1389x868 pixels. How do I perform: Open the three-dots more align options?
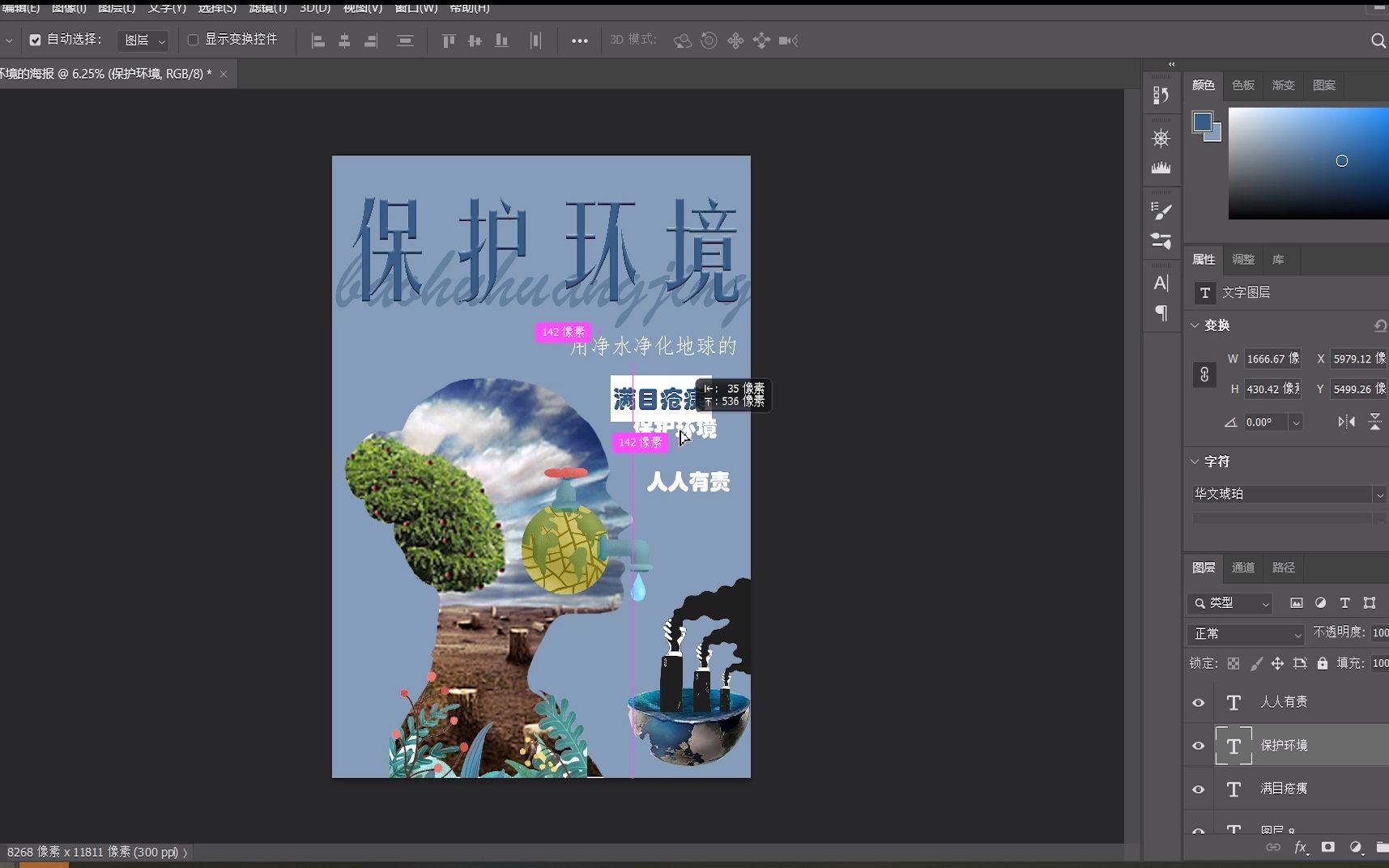pos(580,40)
